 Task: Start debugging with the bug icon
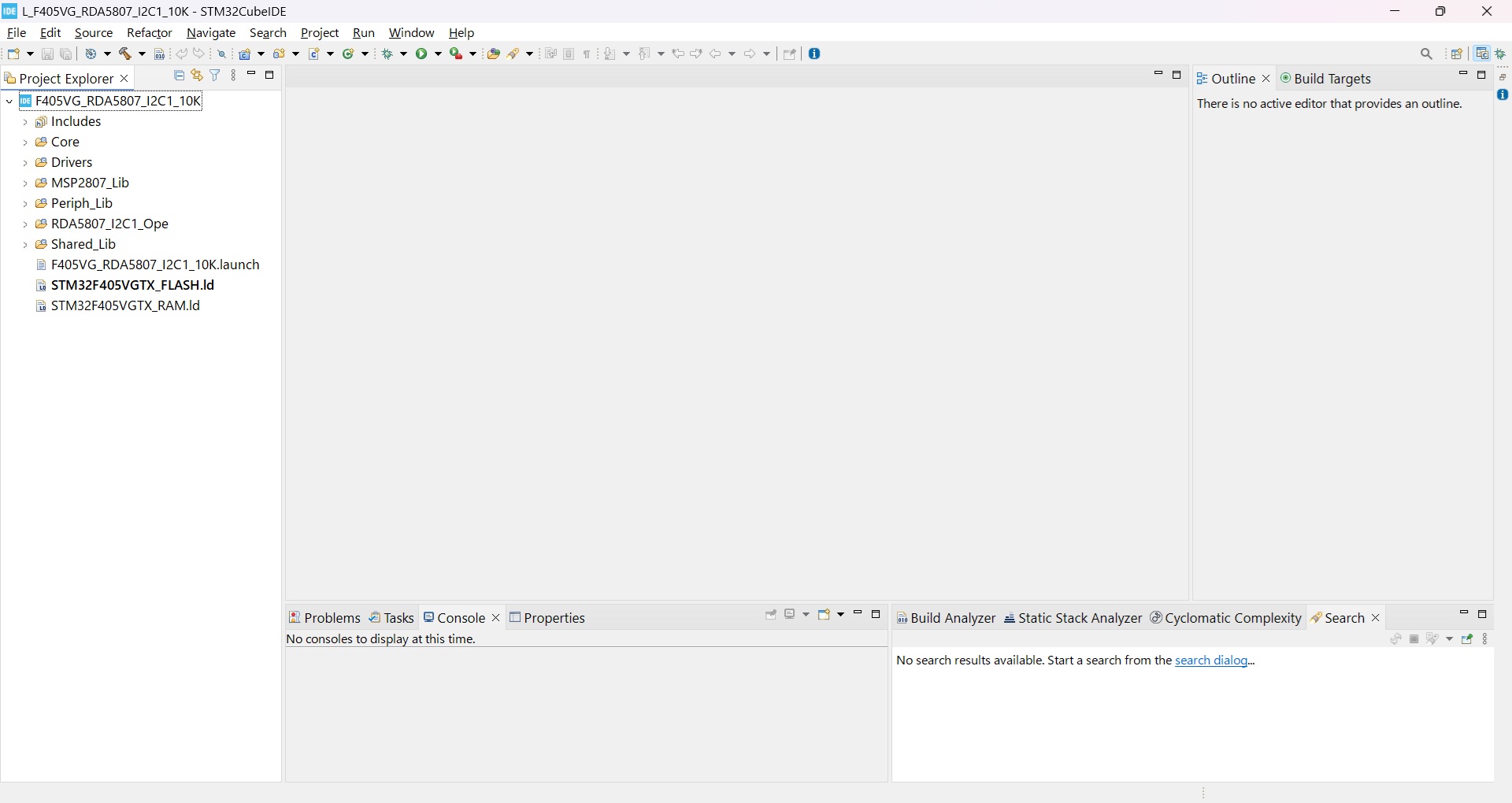coord(388,54)
